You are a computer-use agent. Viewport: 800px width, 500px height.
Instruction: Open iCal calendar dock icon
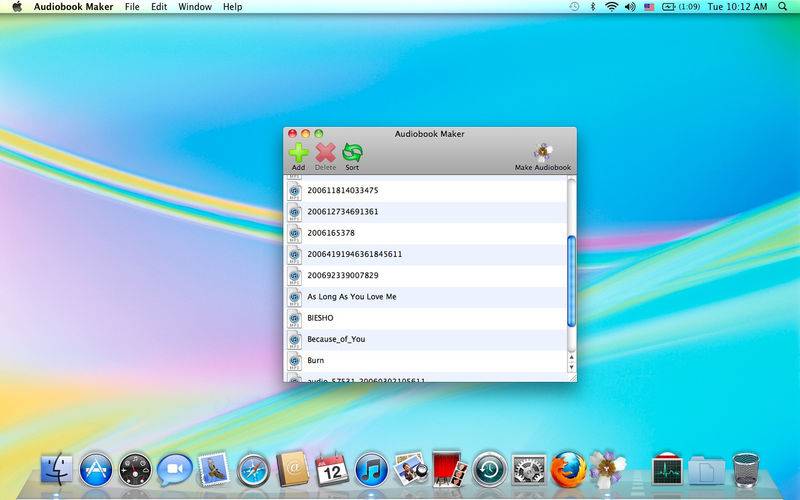[332, 469]
